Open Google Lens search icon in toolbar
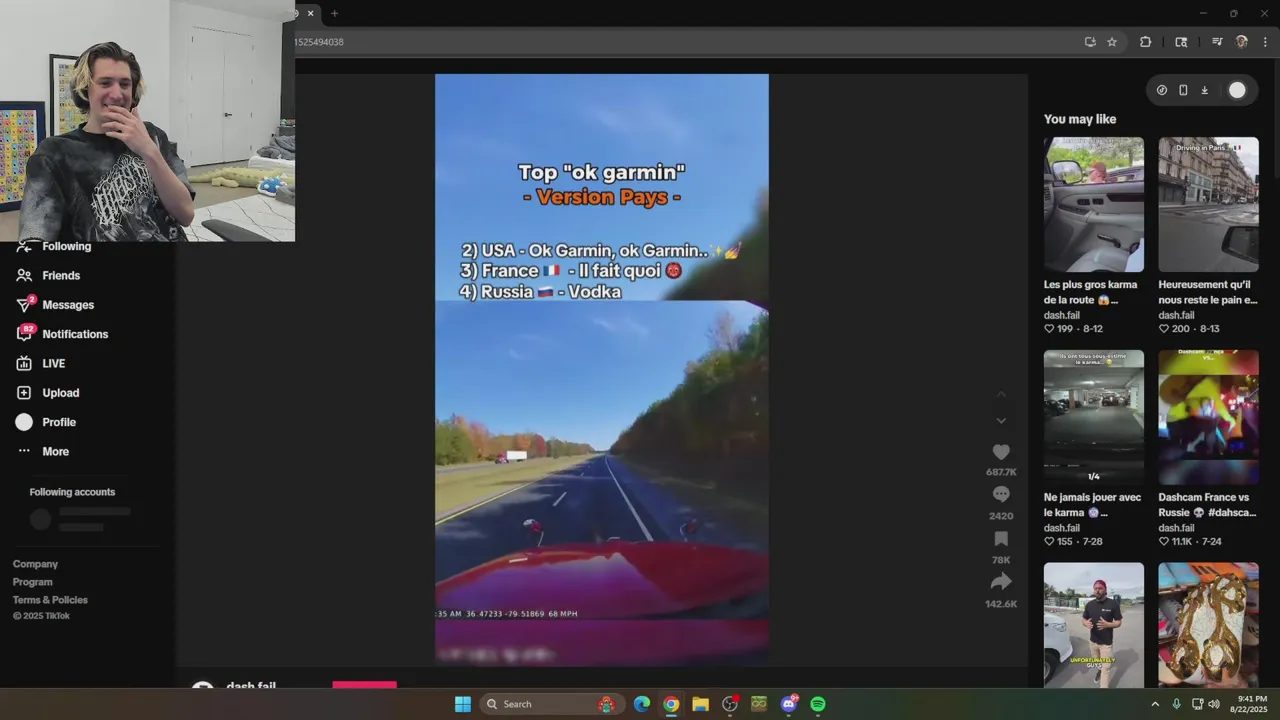Viewport: 1280px width, 720px height. coord(1181,42)
